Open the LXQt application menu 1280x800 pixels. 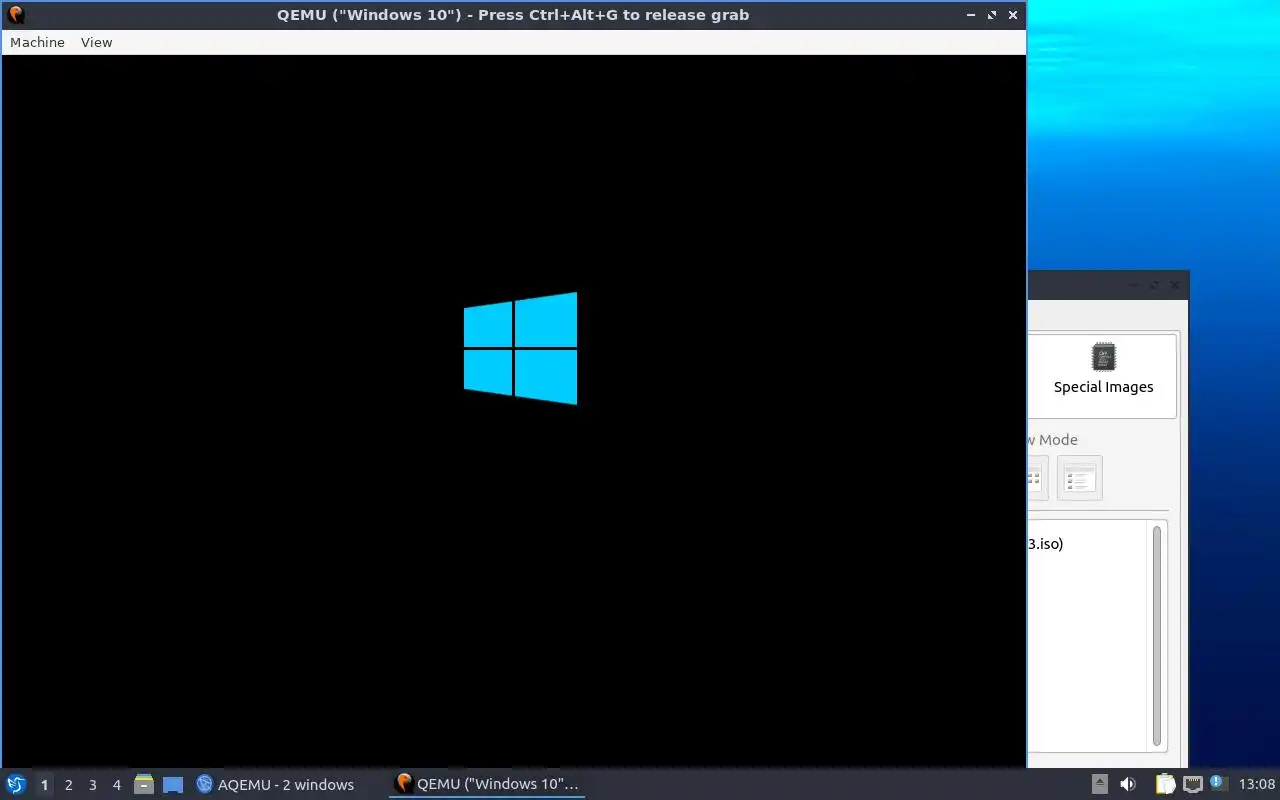[x=16, y=784]
